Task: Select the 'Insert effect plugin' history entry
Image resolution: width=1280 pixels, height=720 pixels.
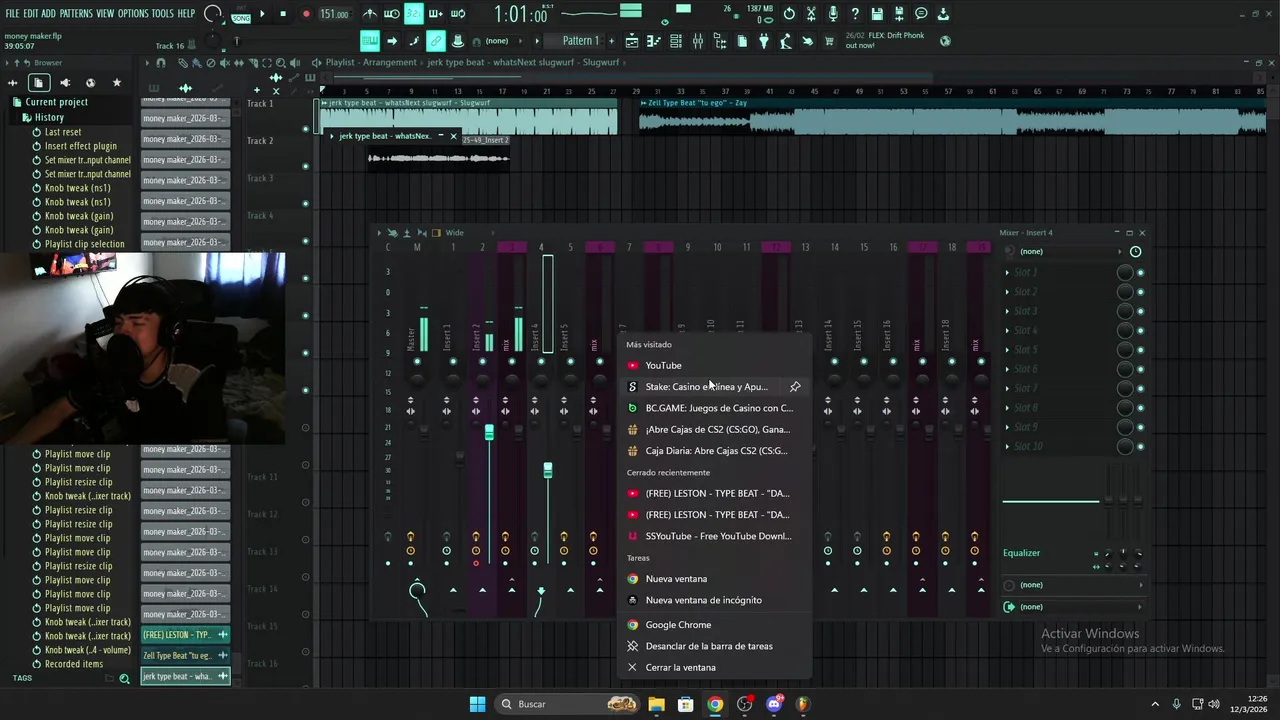Action: 80,146
